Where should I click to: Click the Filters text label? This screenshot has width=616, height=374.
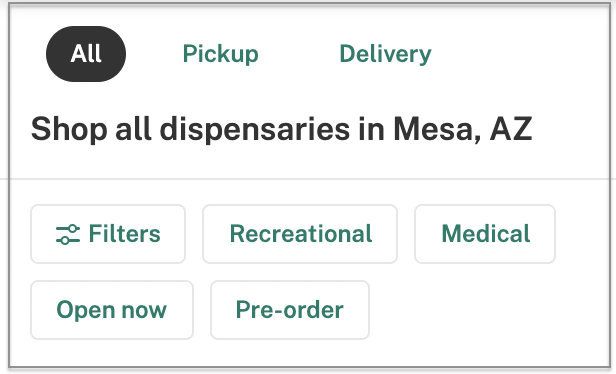pos(125,234)
